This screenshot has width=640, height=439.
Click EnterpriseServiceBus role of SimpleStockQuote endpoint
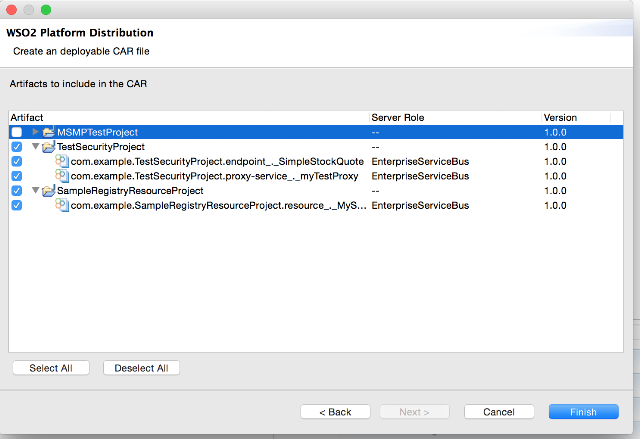coord(420,162)
